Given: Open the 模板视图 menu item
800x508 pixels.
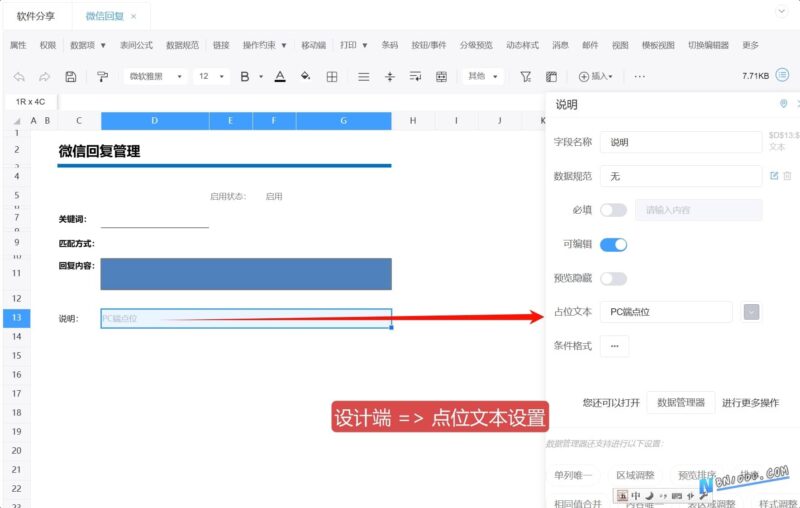Looking at the screenshot, I should [658, 45].
